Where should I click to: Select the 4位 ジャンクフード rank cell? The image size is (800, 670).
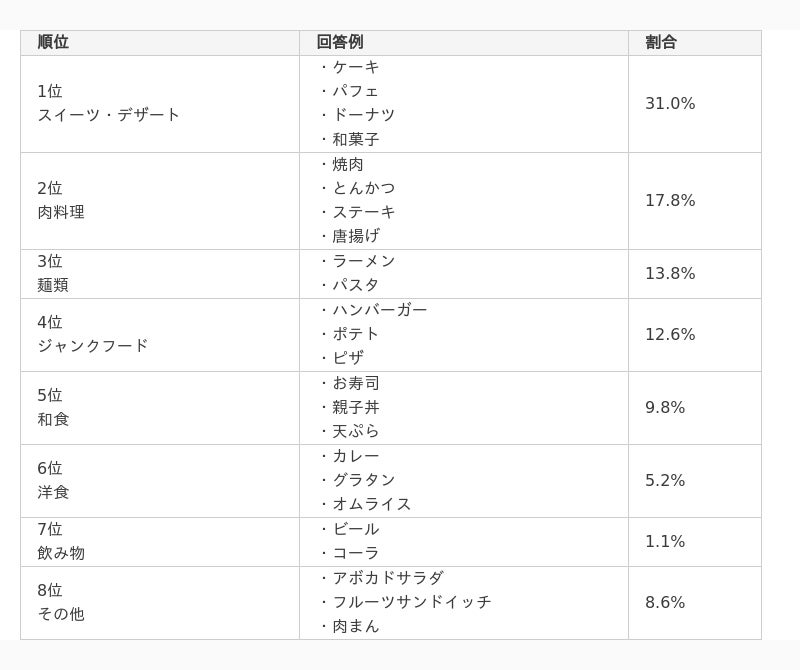[x=93, y=334]
